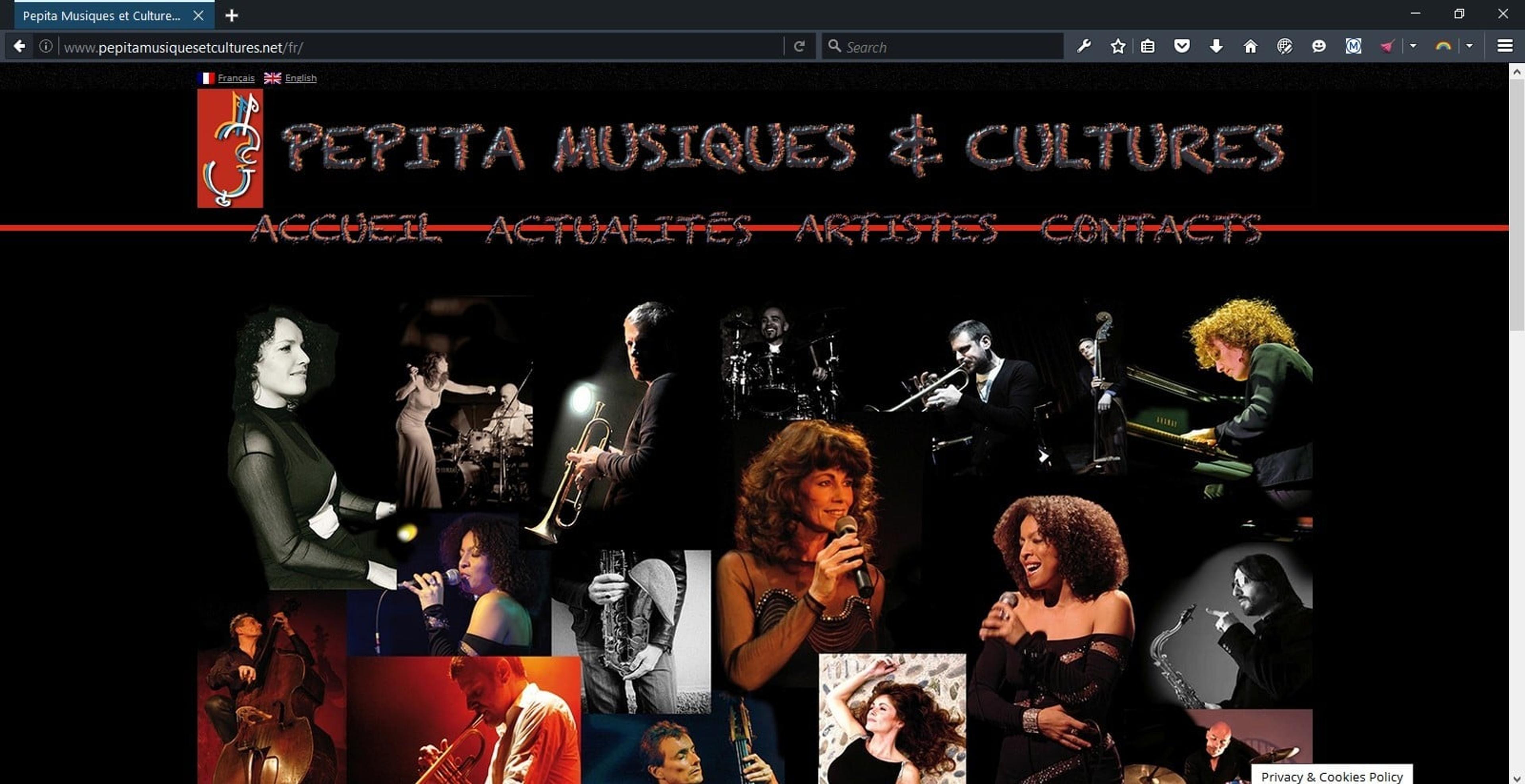Open the CONTACTS menu item

[x=1151, y=229]
